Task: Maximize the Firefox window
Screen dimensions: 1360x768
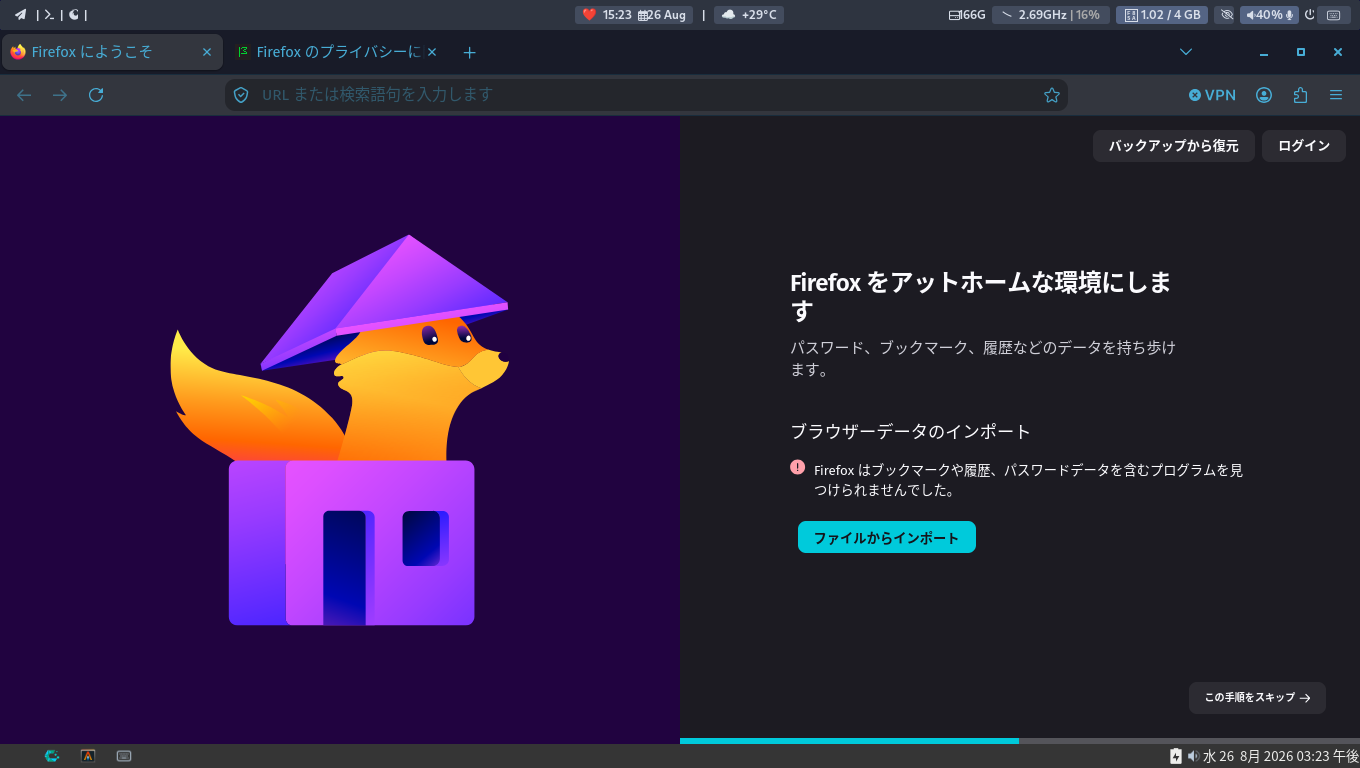Action: tap(1301, 52)
